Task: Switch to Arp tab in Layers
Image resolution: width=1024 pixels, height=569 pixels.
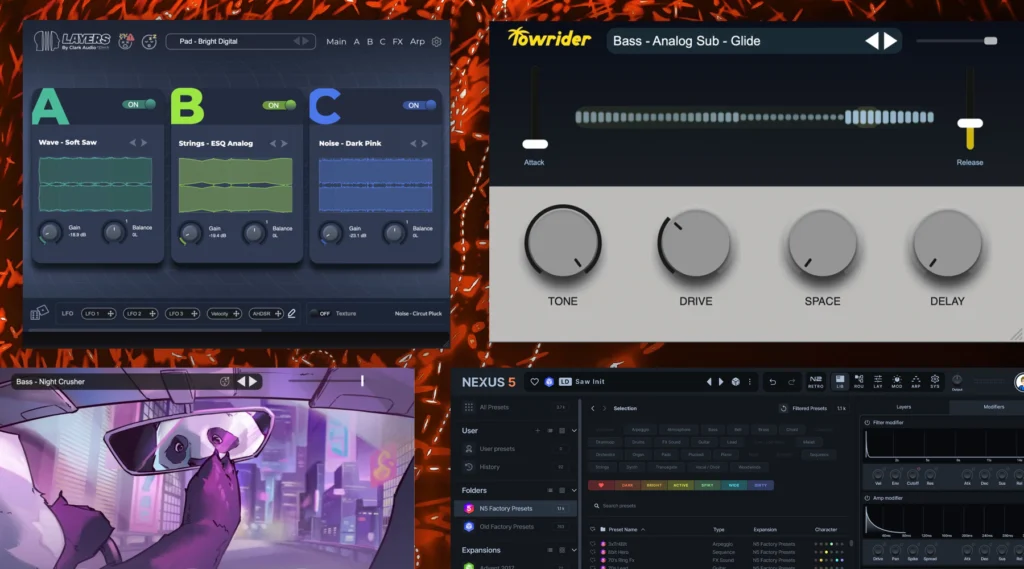Action: click(417, 42)
